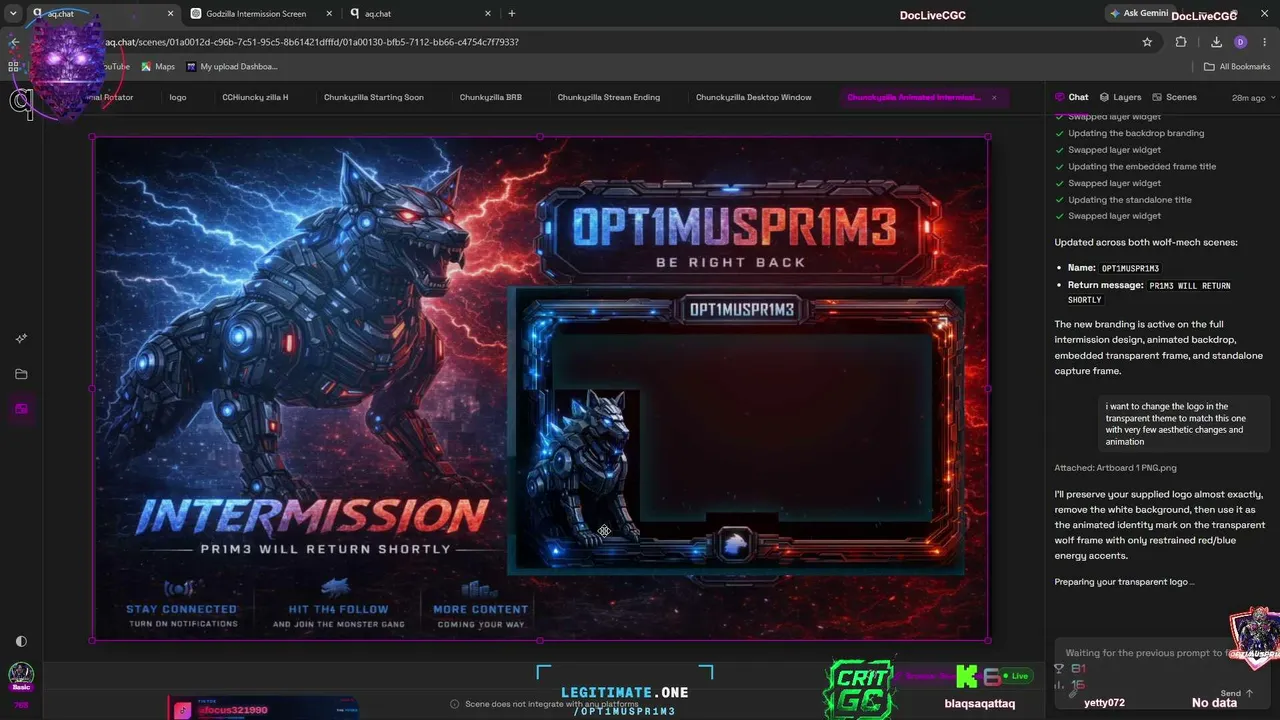1280x720 pixels.
Task: Open the Chunkyzilla Starting Soon scene tab
Action: pyautogui.click(x=374, y=97)
